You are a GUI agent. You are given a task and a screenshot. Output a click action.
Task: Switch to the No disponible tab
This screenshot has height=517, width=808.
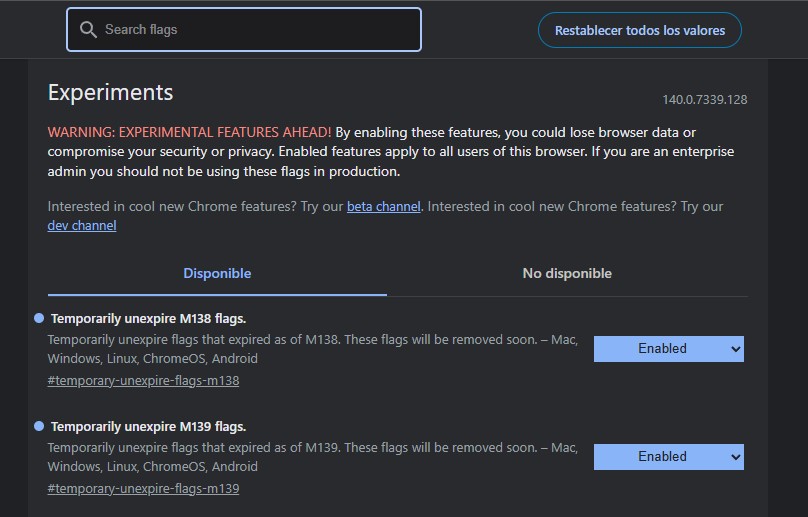[567, 273]
